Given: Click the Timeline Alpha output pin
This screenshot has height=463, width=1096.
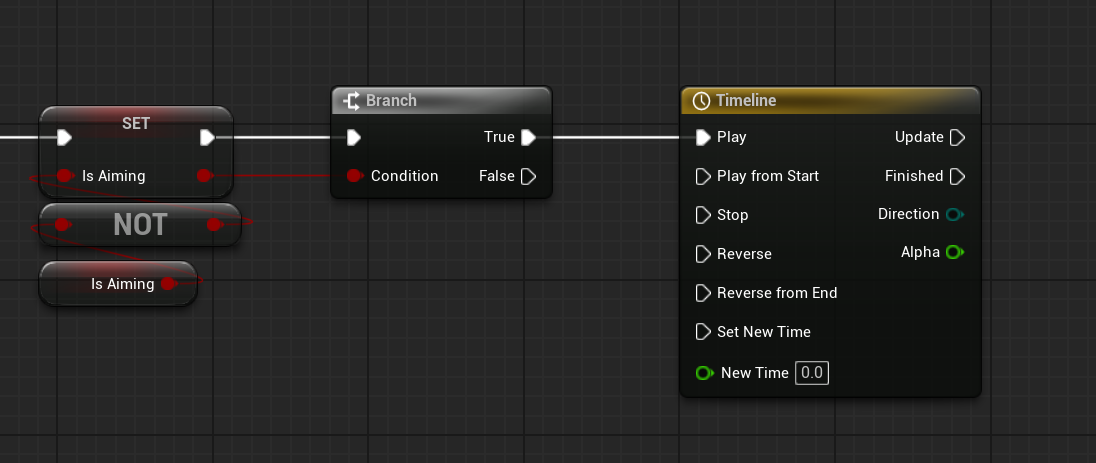Looking at the screenshot, I should (955, 252).
